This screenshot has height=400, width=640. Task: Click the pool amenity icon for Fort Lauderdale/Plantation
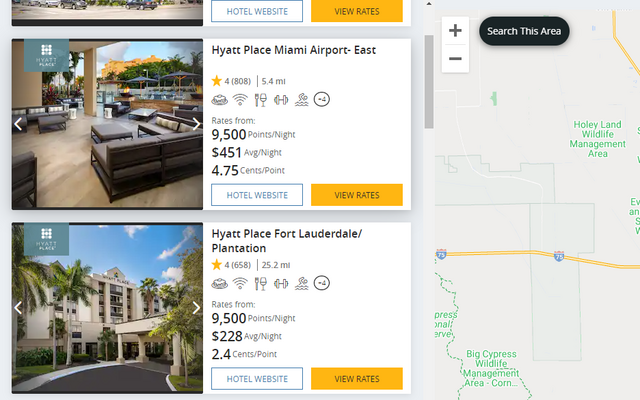coord(301,283)
